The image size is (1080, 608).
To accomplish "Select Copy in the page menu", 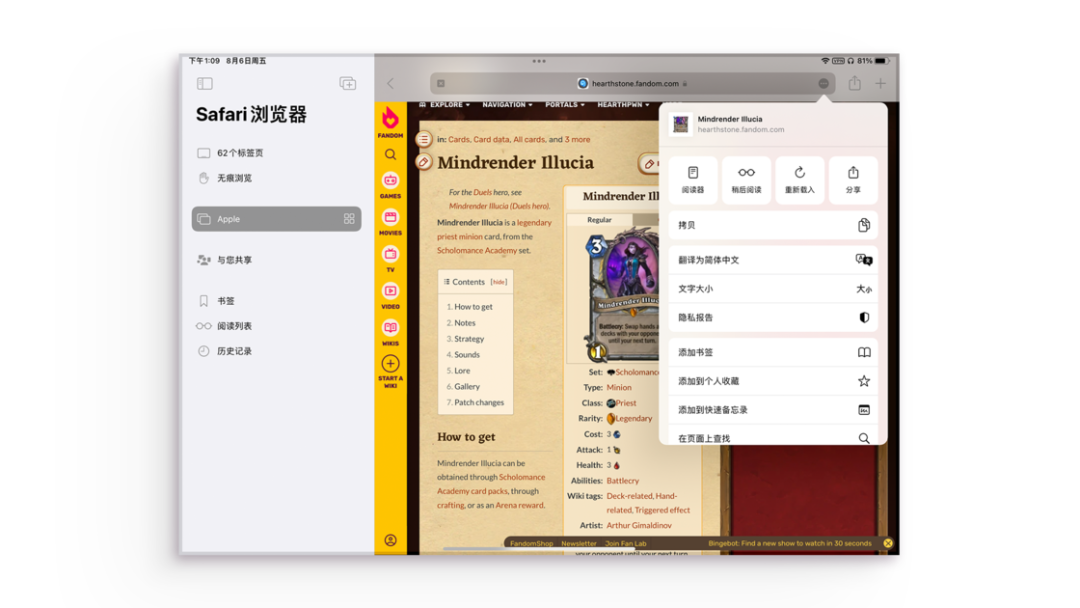I will coord(773,225).
